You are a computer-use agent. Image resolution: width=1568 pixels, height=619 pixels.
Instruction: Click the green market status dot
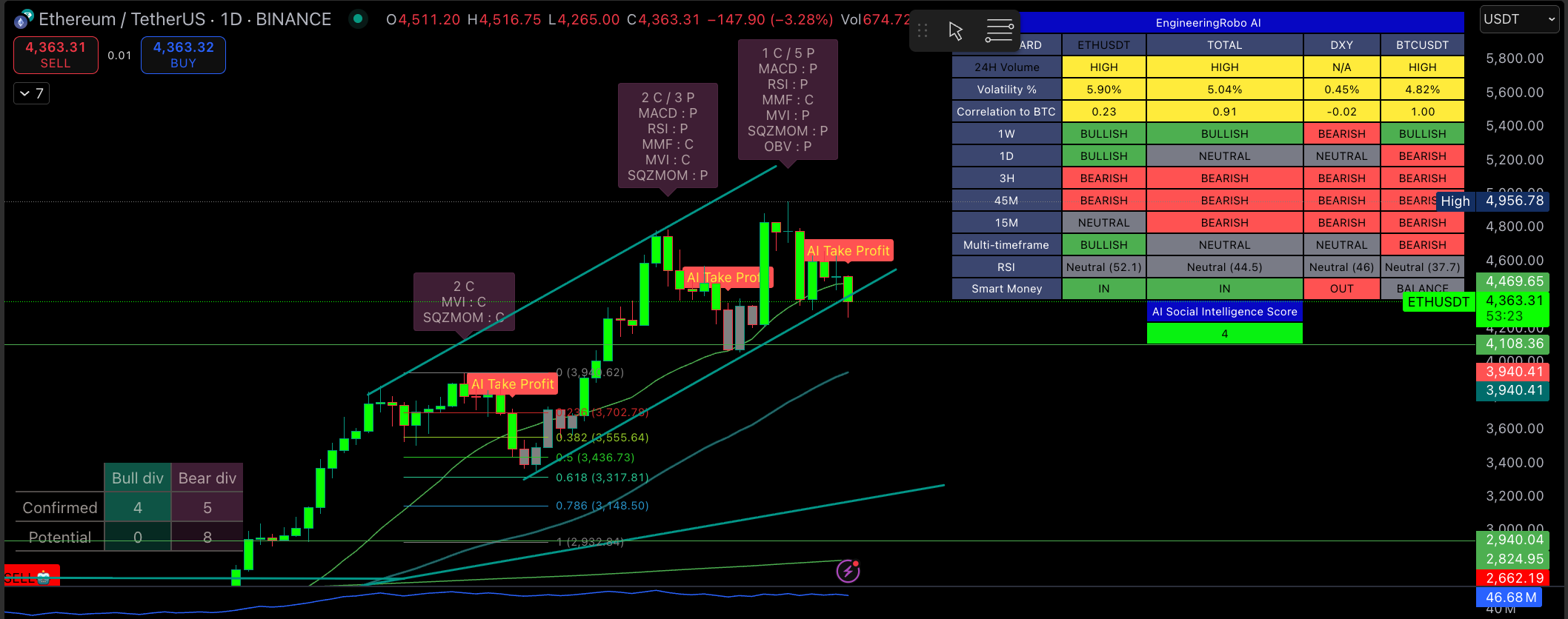(358, 19)
